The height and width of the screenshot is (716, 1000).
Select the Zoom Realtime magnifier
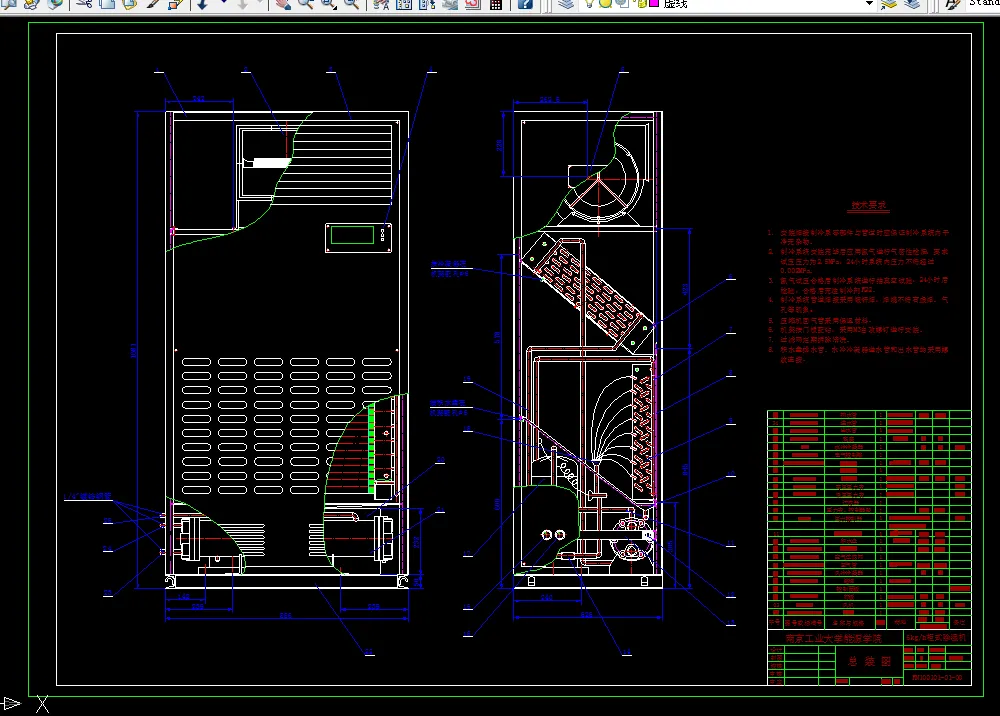[306, 3]
